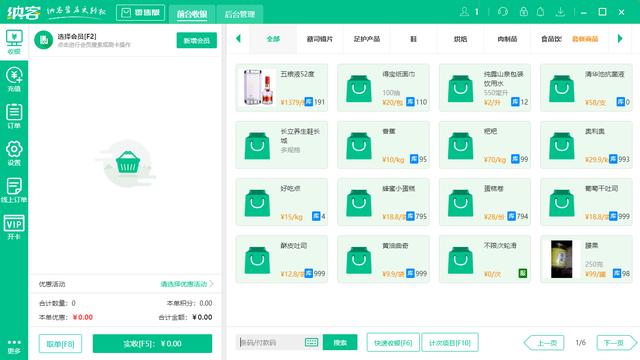The image size is (640, 360).
Task: Select the 烘焙 category tab
Action: [460, 39]
